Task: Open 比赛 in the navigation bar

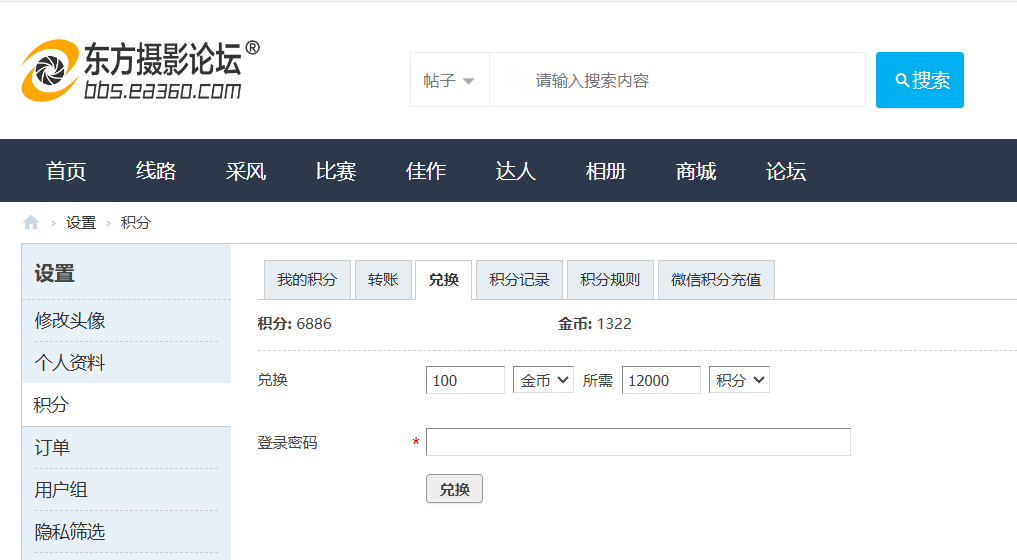Action: (x=336, y=171)
